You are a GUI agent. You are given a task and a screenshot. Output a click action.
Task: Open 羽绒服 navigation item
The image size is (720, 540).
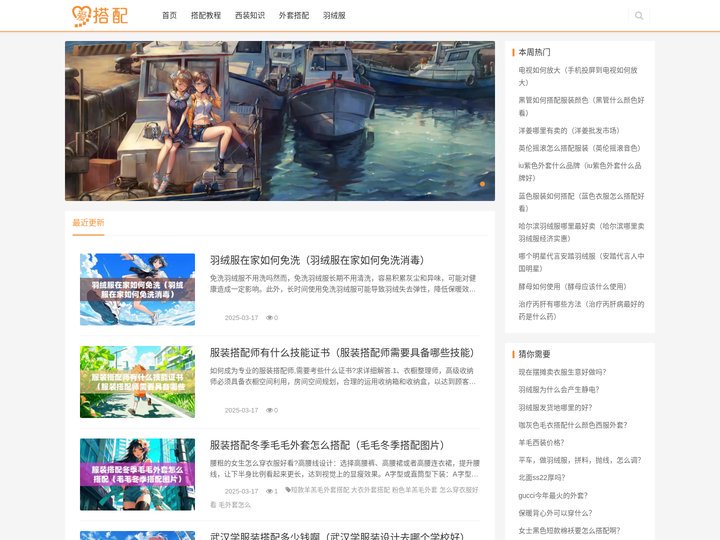(x=334, y=16)
